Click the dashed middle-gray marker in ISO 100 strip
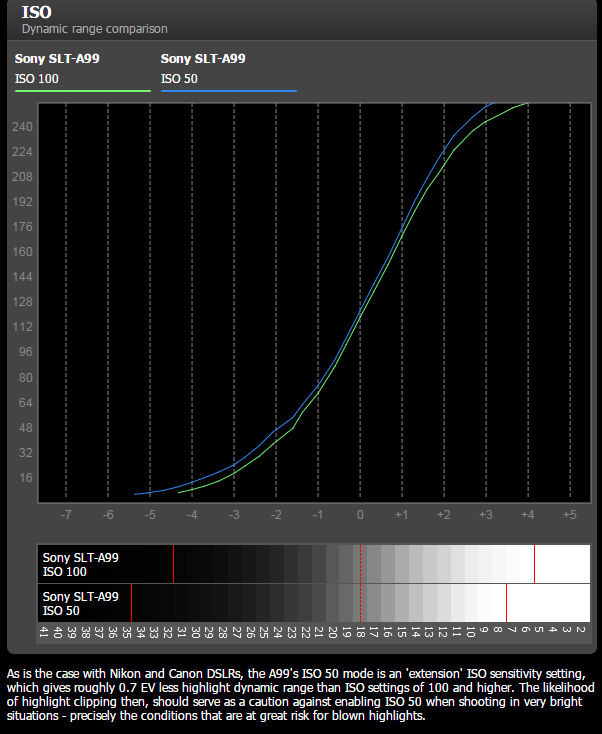 pos(360,564)
